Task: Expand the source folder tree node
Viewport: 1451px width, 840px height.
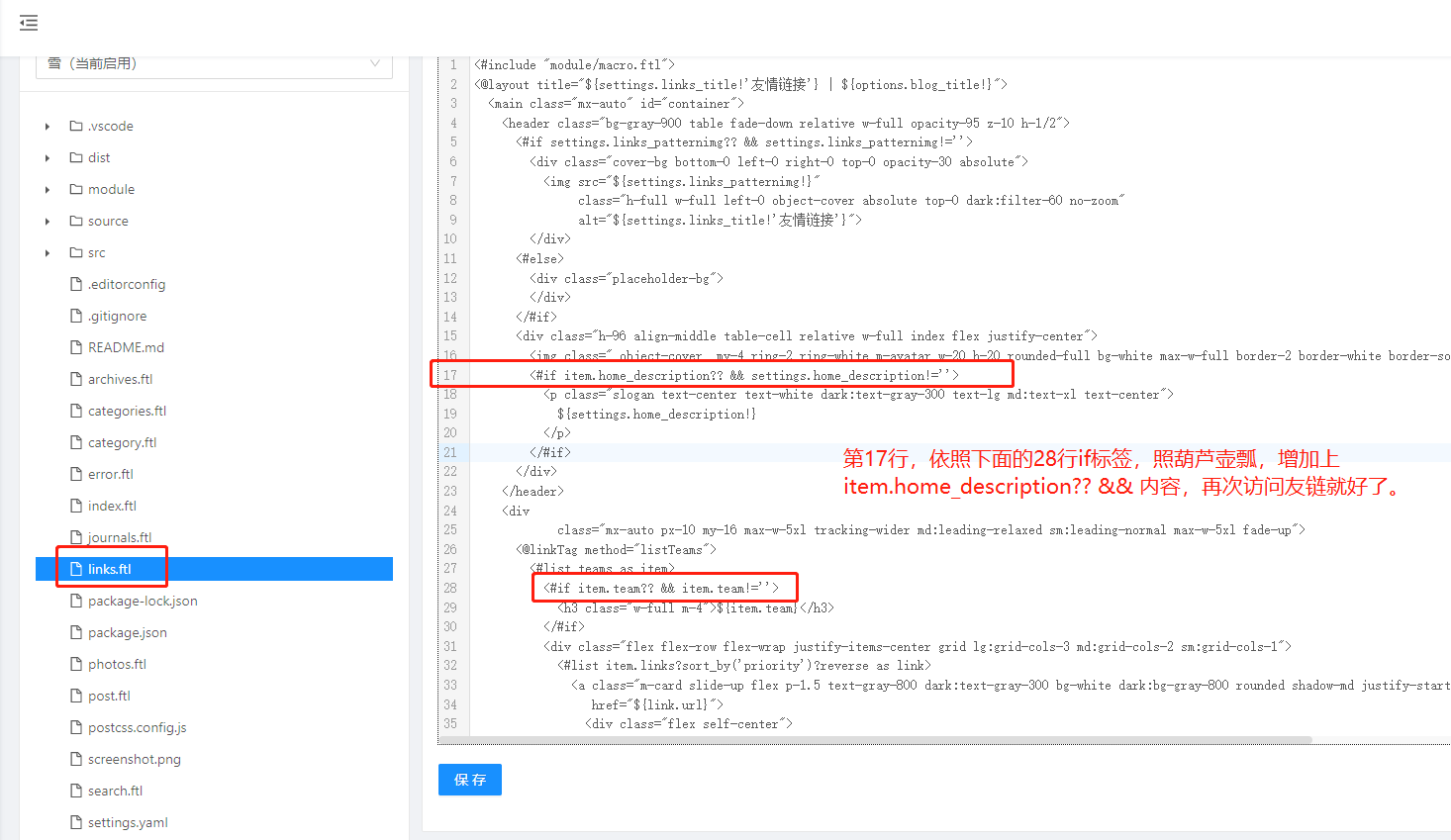Action: (x=47, y=221)
